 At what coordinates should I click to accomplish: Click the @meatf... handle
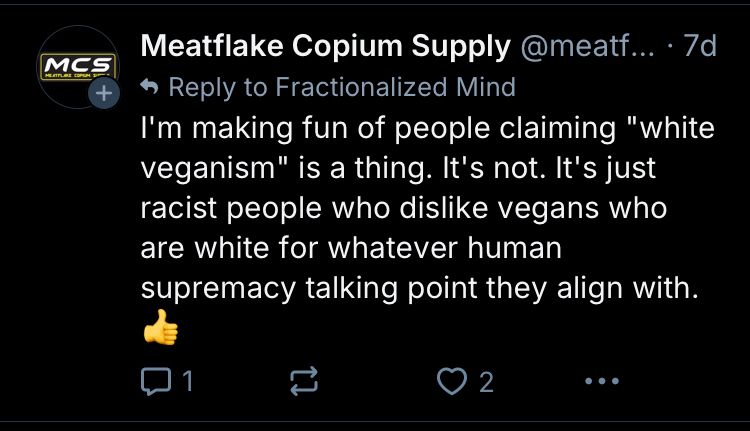587,46
